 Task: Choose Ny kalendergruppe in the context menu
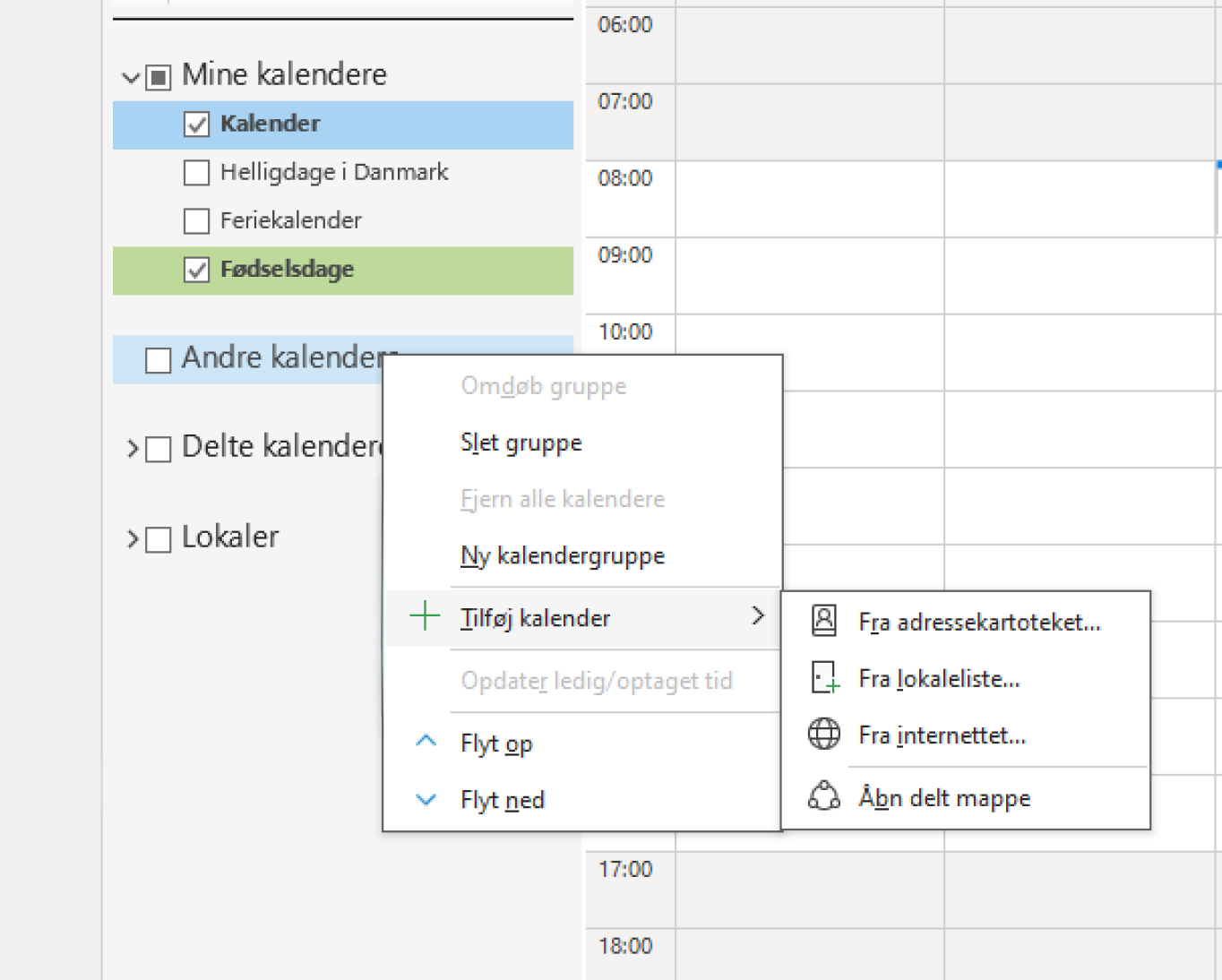pyautogui.click(x=562, y=555)
